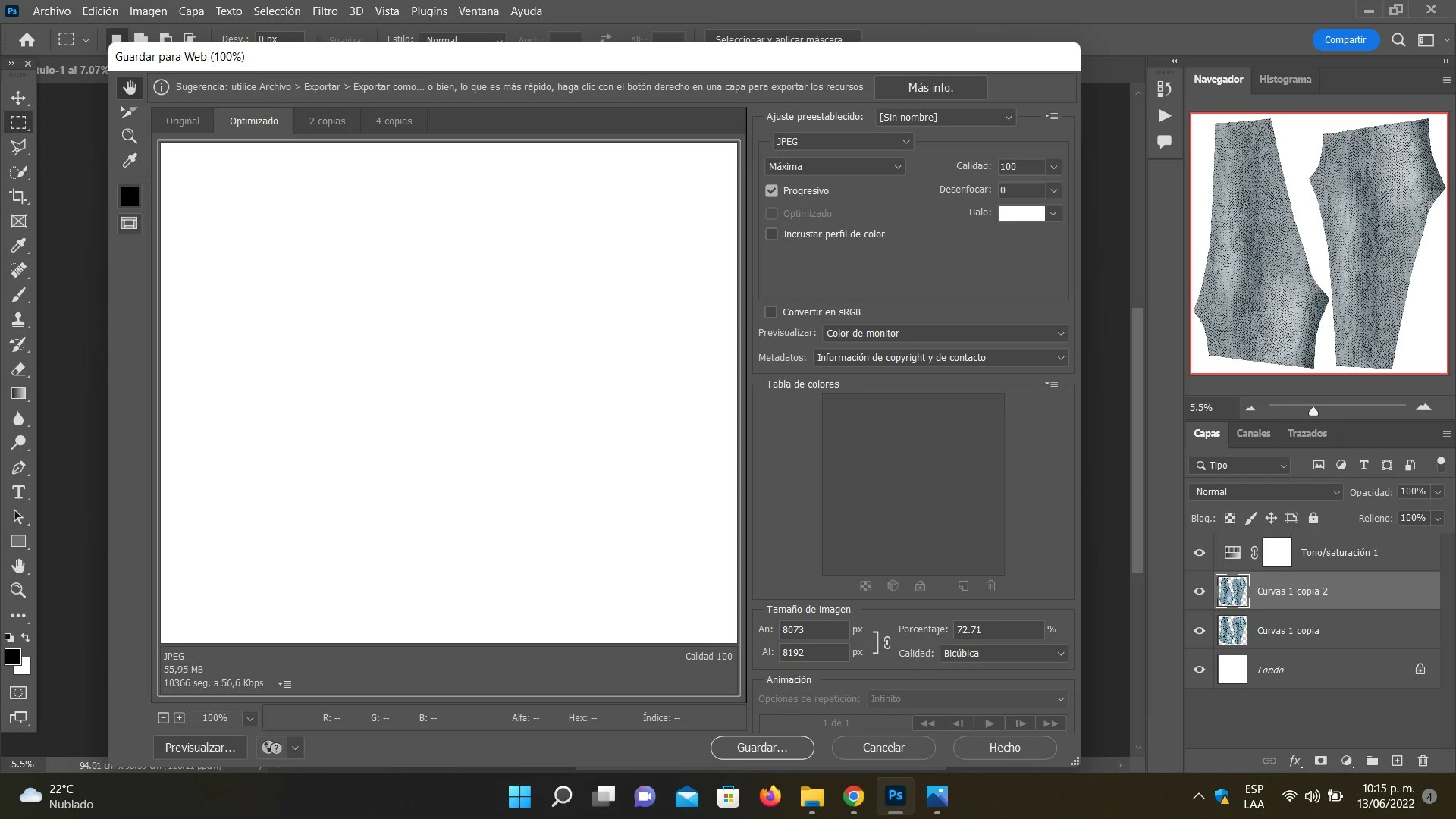
Task: Select the Type tool in main toolbar
Action: tap(18, 492)
